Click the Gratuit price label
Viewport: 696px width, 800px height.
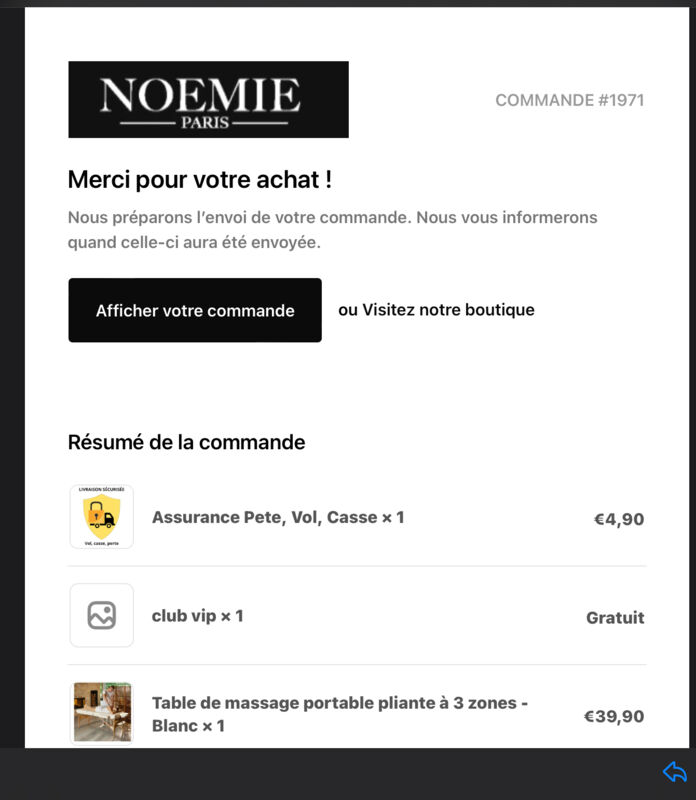point(615,617)
